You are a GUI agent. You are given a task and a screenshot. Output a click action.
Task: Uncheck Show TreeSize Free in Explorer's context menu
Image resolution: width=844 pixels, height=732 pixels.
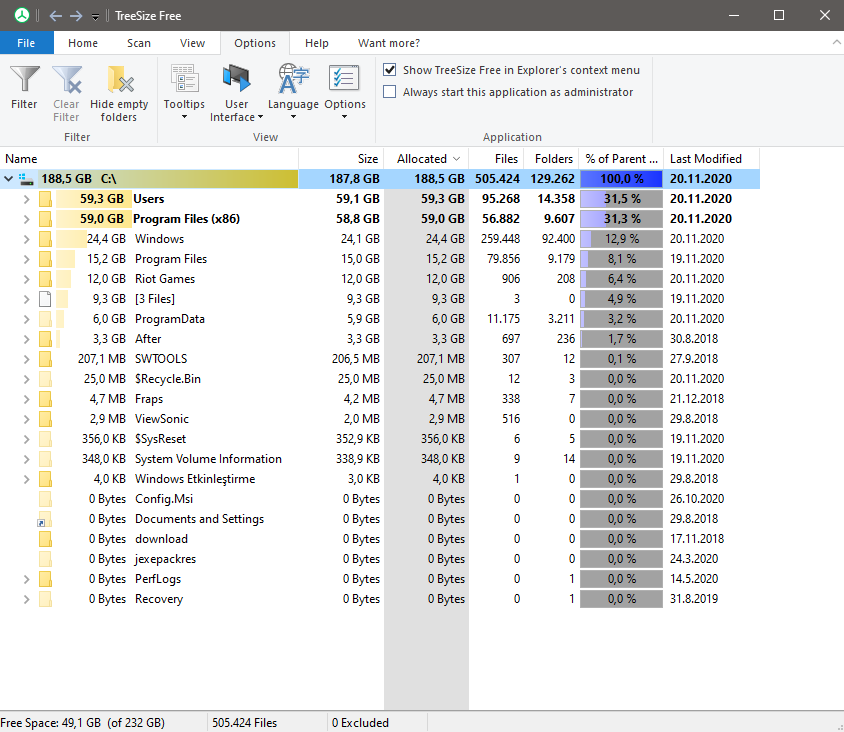pos(390,70)
